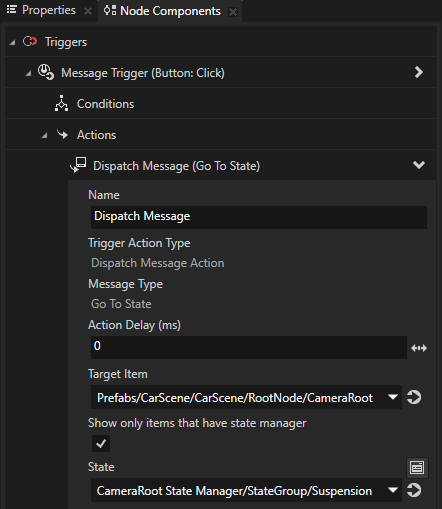Click the Action Delay drag-adjust arrows icon
Screen dimensions: 442x509
pos(419,348)
